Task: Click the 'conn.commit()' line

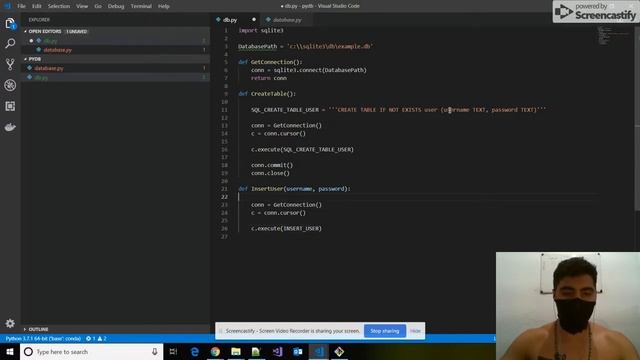Action: 272,165
